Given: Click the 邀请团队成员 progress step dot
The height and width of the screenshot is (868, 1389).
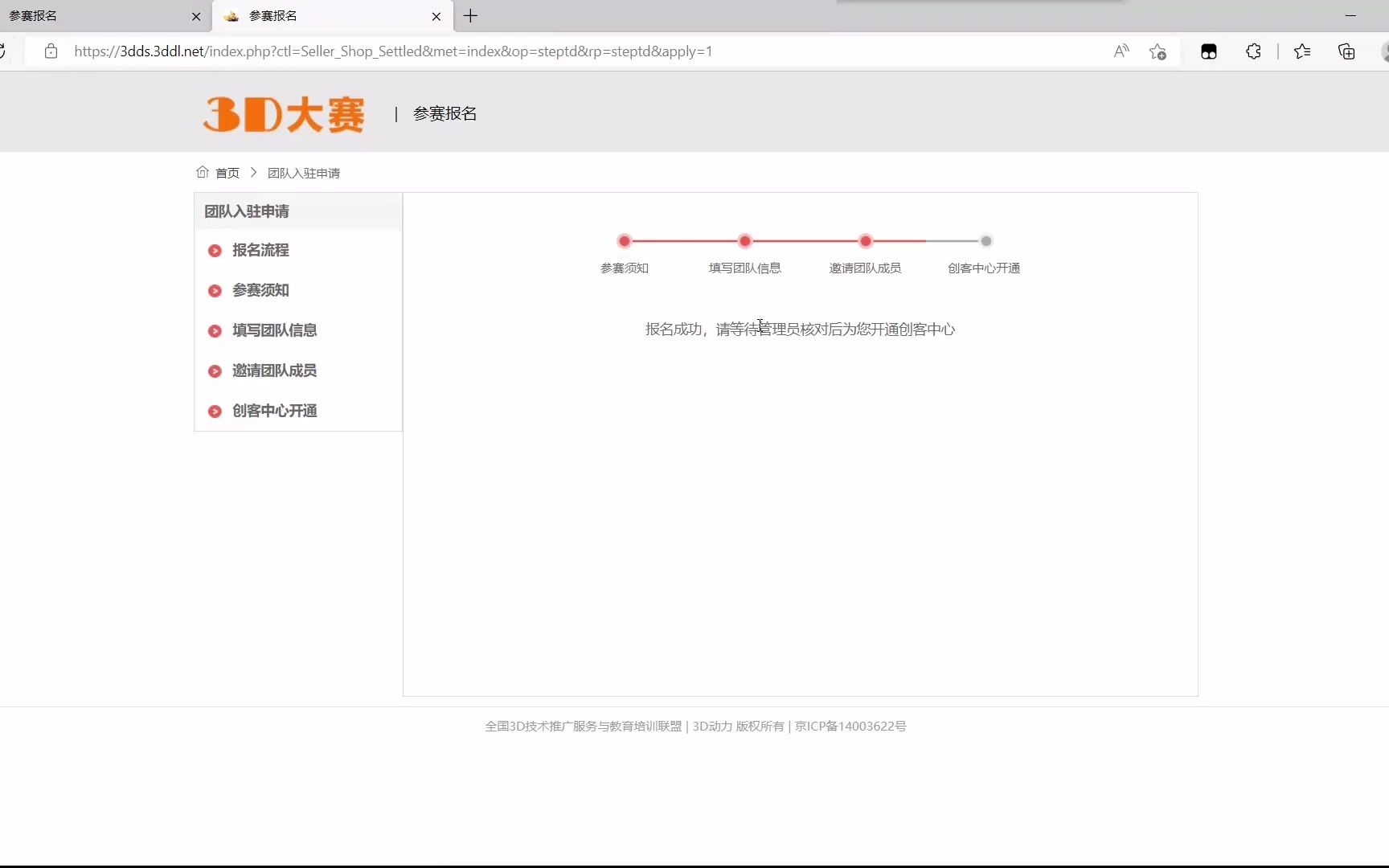Looking at the screenshot, I should pyautogui.click(x=866, y=241).
